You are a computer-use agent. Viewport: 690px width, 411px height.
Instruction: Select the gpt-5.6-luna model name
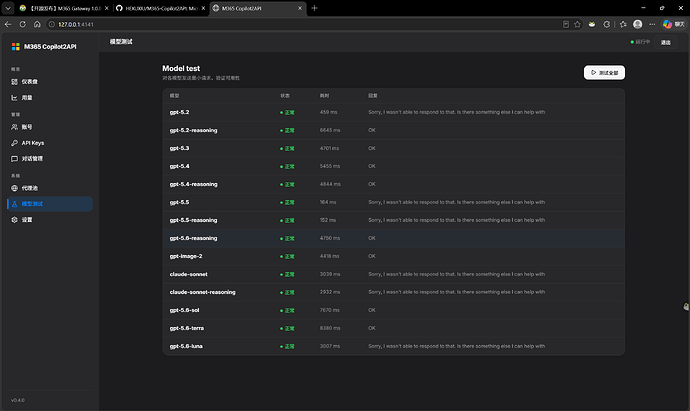click(186, 346)
